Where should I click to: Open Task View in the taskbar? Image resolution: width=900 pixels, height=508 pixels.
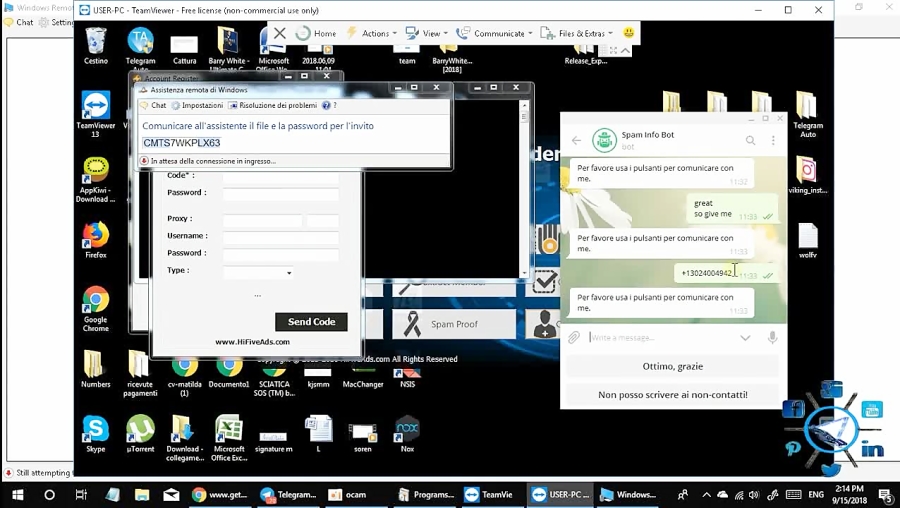click(x=81, y=495)
